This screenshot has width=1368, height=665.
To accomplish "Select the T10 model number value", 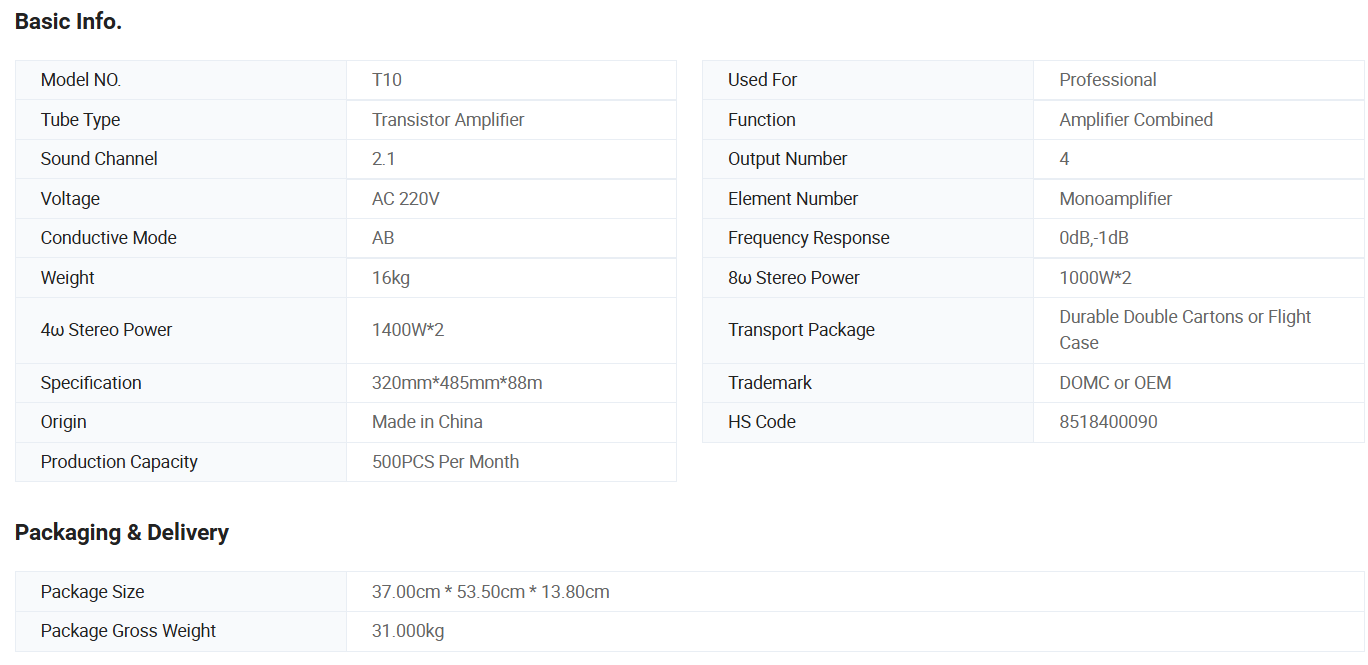I will click(x=387, y=80).
